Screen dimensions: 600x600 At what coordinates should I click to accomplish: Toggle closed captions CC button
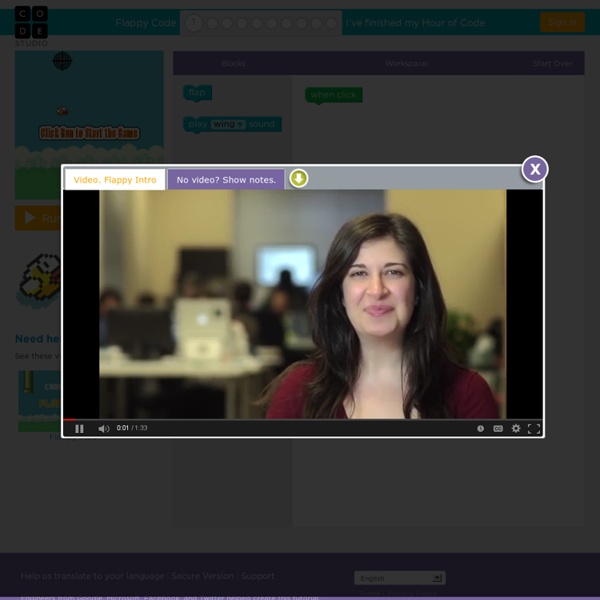pos(498,429)
